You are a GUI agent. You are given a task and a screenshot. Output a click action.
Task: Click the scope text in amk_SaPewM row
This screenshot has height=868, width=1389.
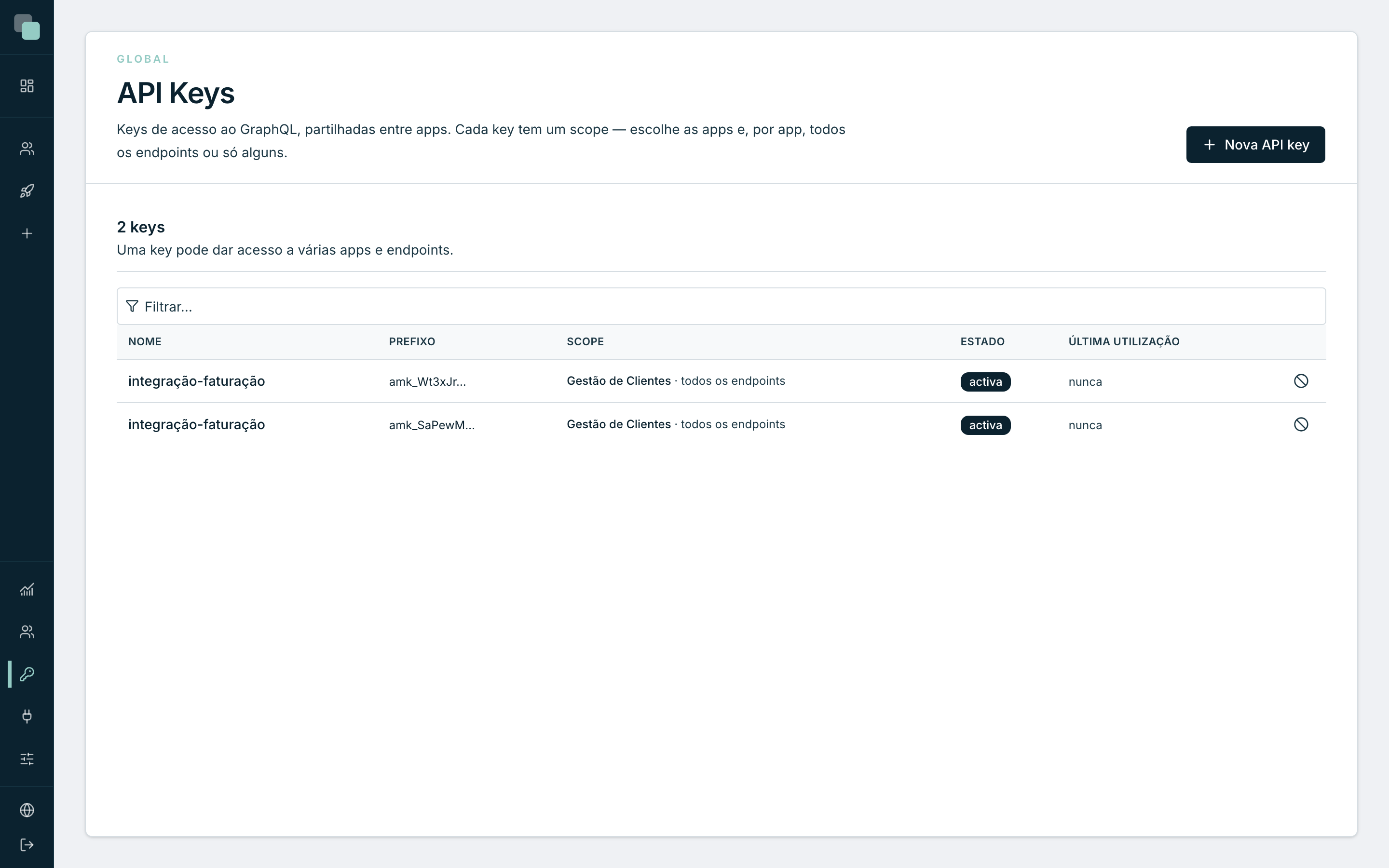[676, 424]
